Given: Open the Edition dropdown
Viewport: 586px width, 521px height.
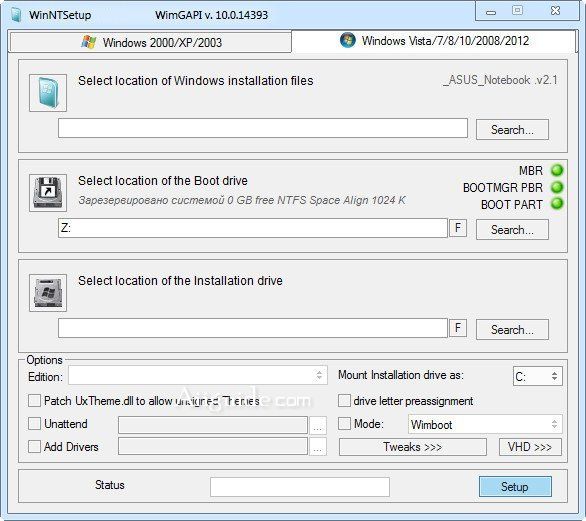Looking at the screenshot, I should pos(198,375).
